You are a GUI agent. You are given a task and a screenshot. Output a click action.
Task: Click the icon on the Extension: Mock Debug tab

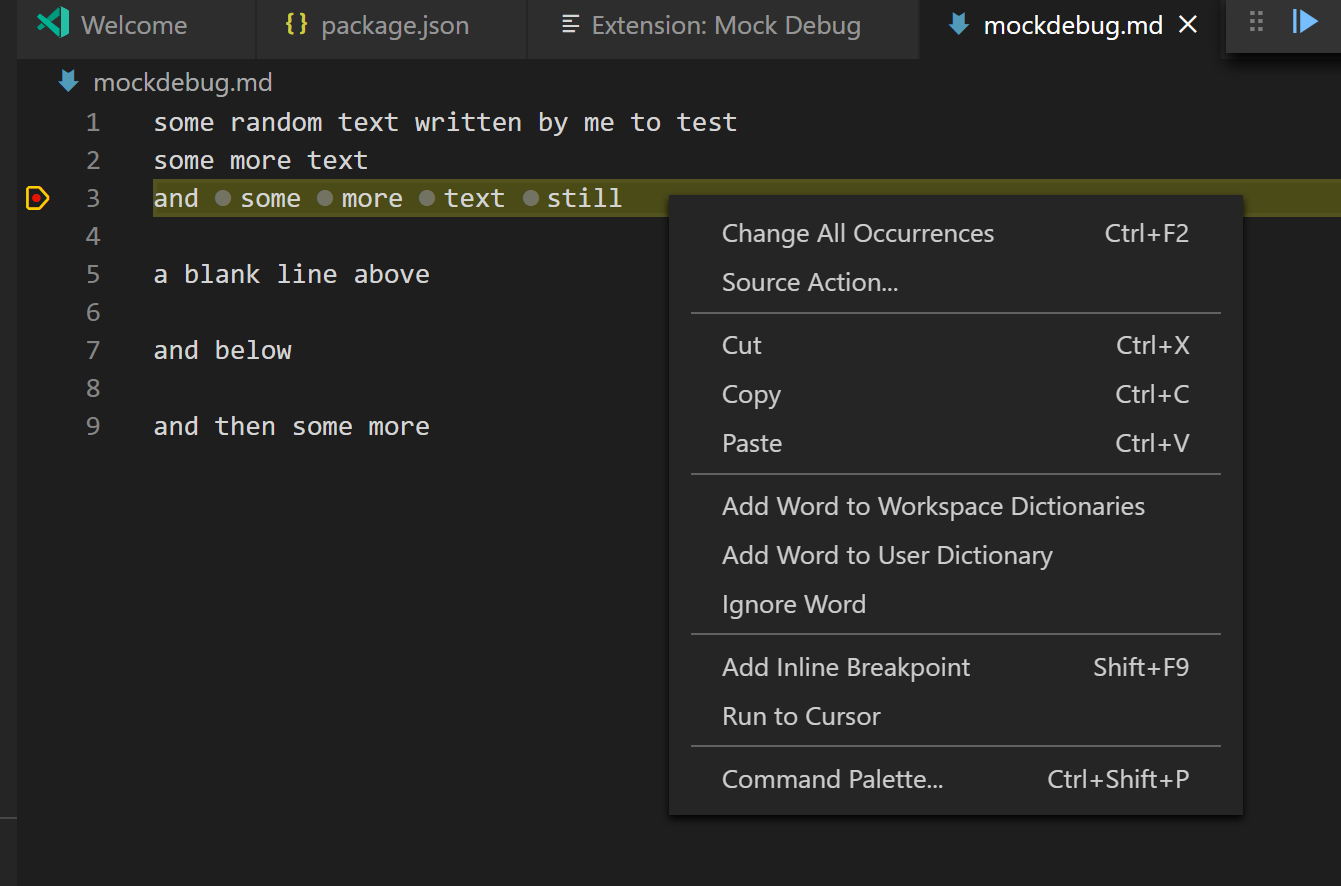pos(570,24)
